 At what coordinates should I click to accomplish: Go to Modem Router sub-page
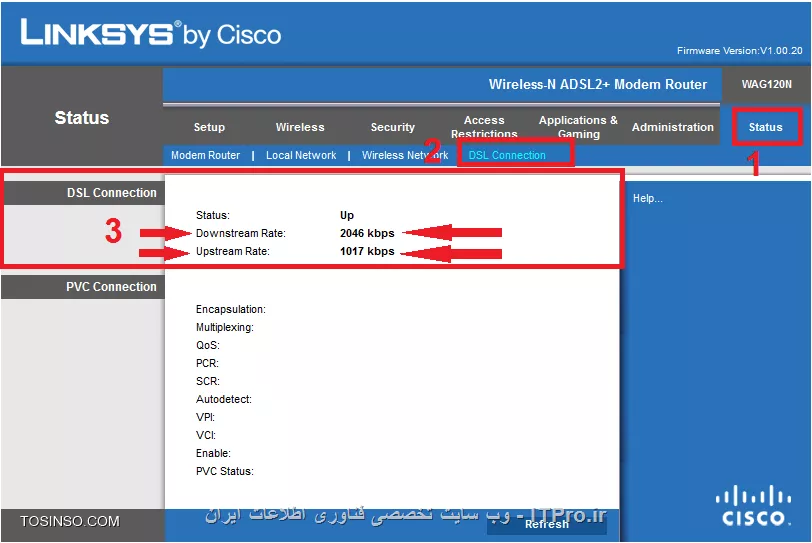pyautogui.click(x=206, y=155)
